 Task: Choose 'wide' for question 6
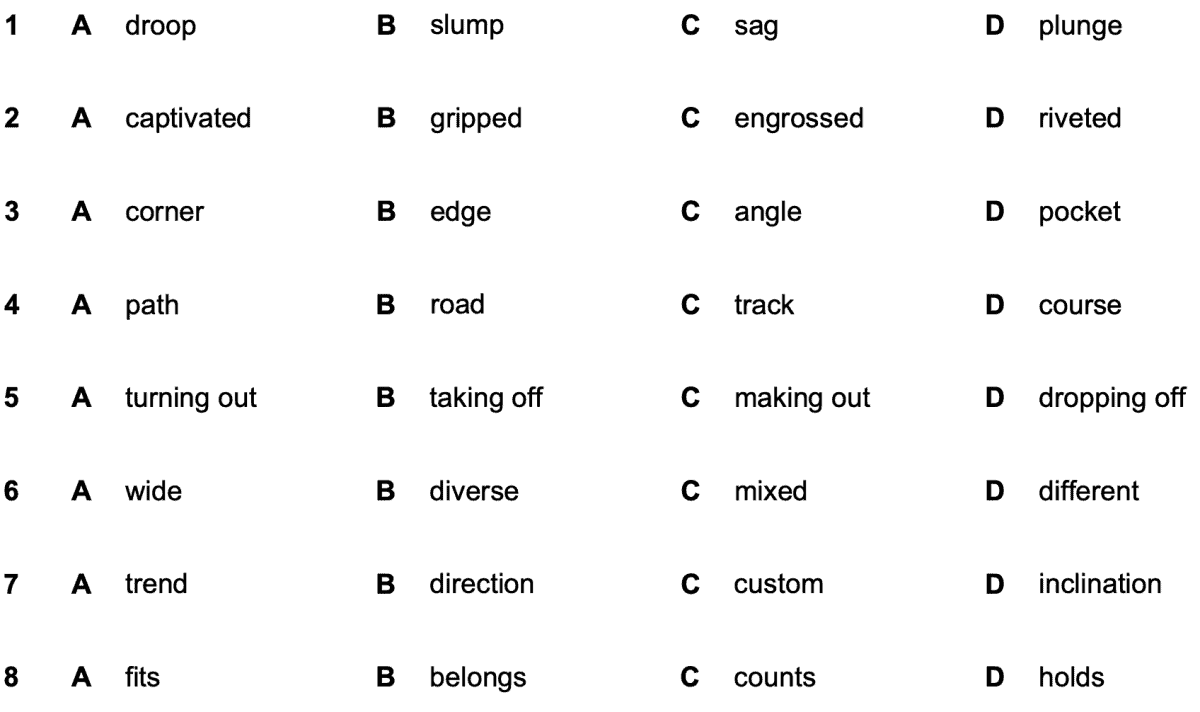(x=153, y=492)
